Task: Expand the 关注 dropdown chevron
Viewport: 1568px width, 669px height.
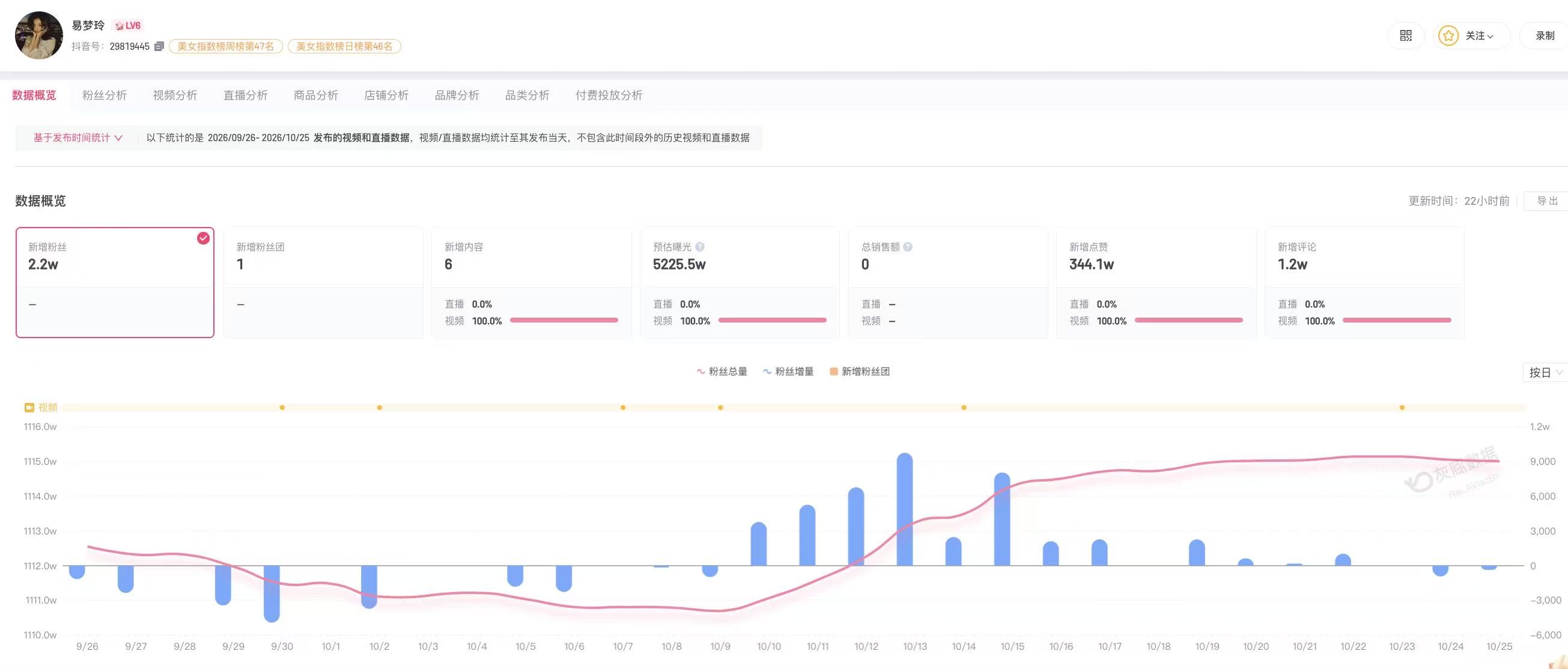Action: click(x=1490, y=37)
